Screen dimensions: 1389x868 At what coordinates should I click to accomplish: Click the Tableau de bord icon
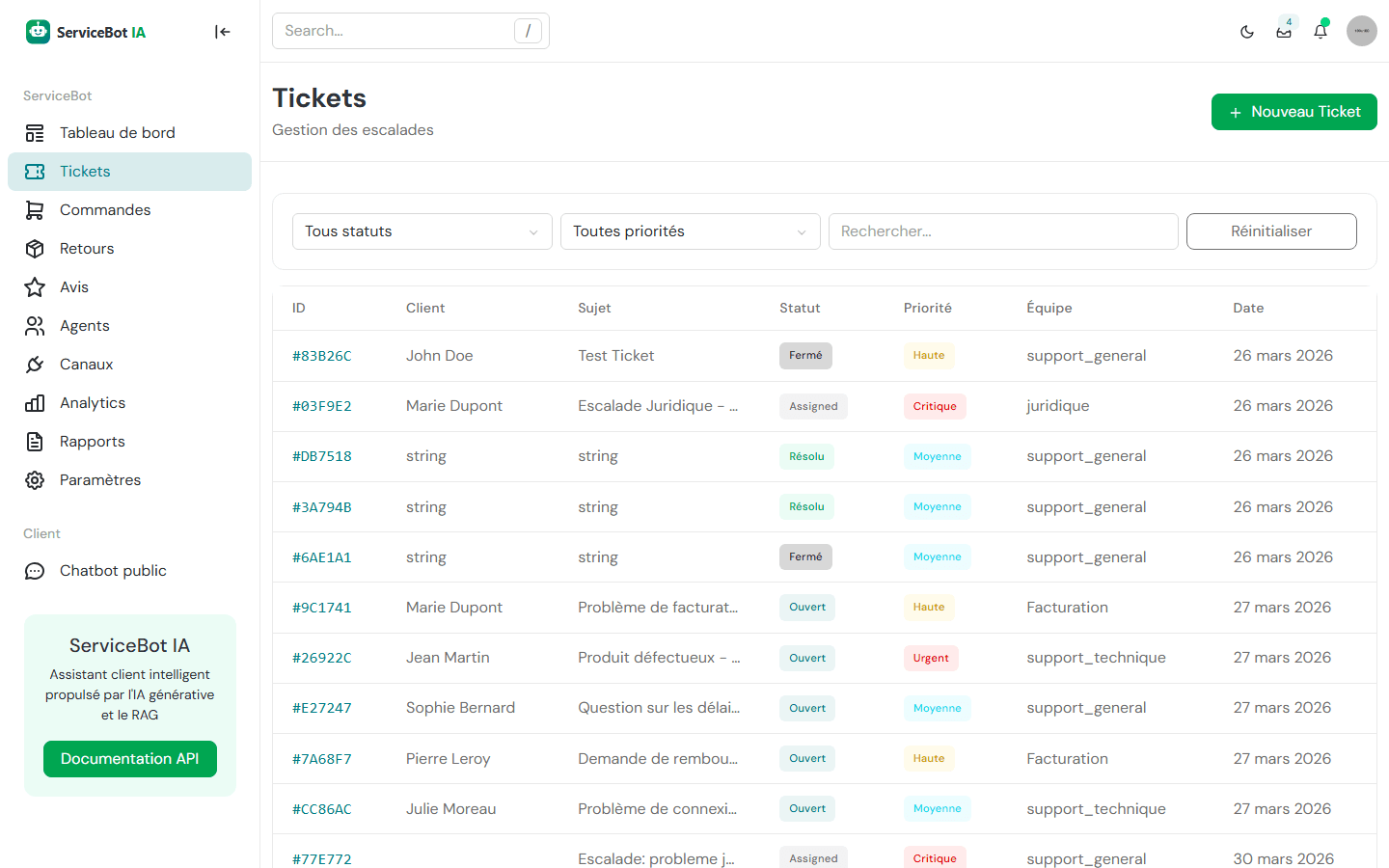(x=35, y=133)
